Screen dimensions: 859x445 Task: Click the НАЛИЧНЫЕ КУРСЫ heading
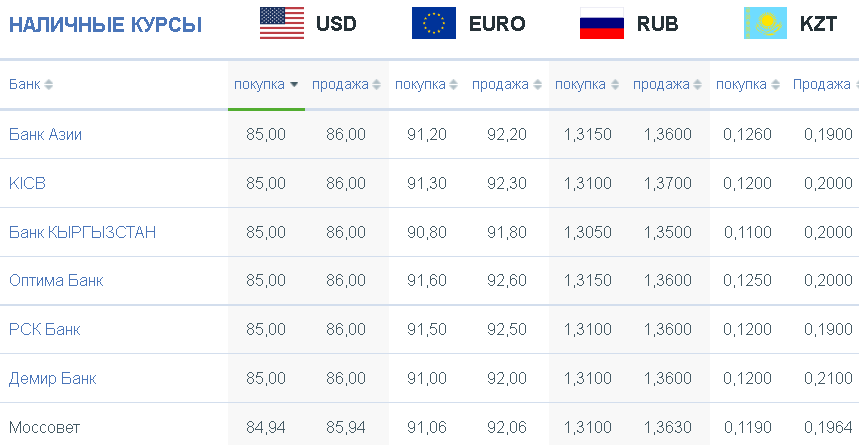click(x=106, y=25)
